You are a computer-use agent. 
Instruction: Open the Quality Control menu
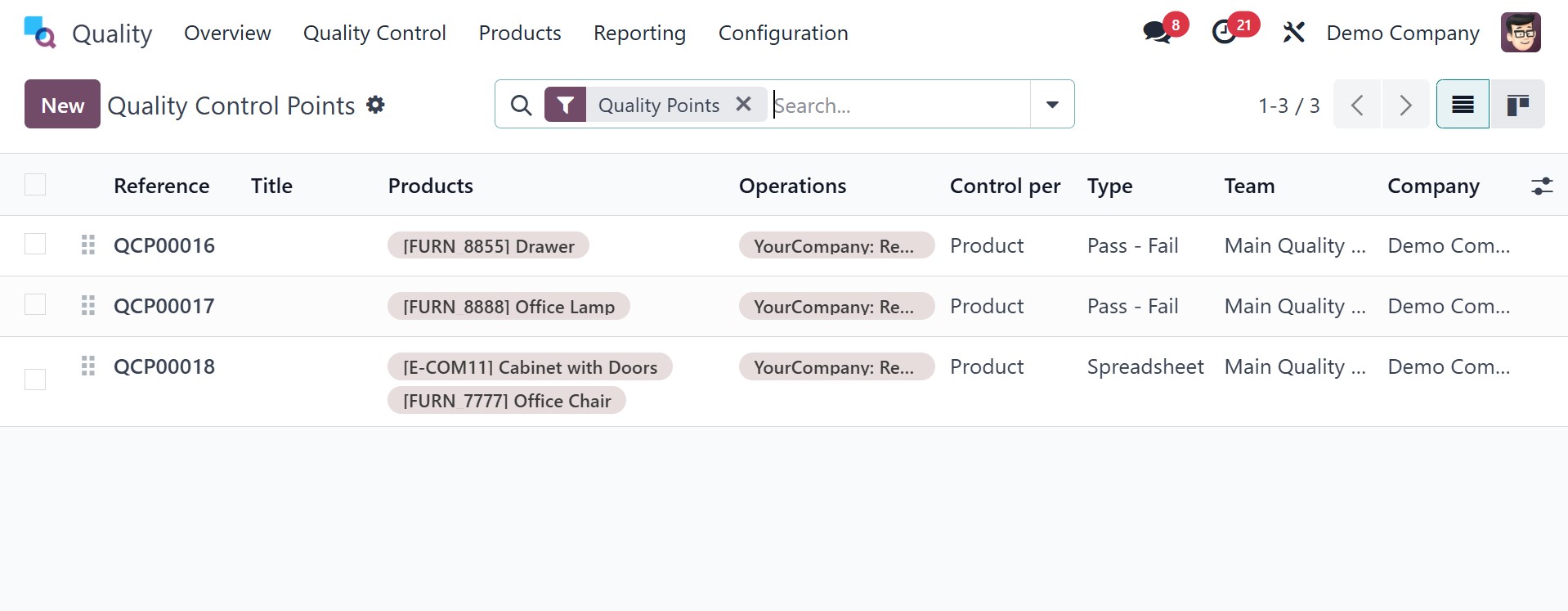(x=374, y=34)
